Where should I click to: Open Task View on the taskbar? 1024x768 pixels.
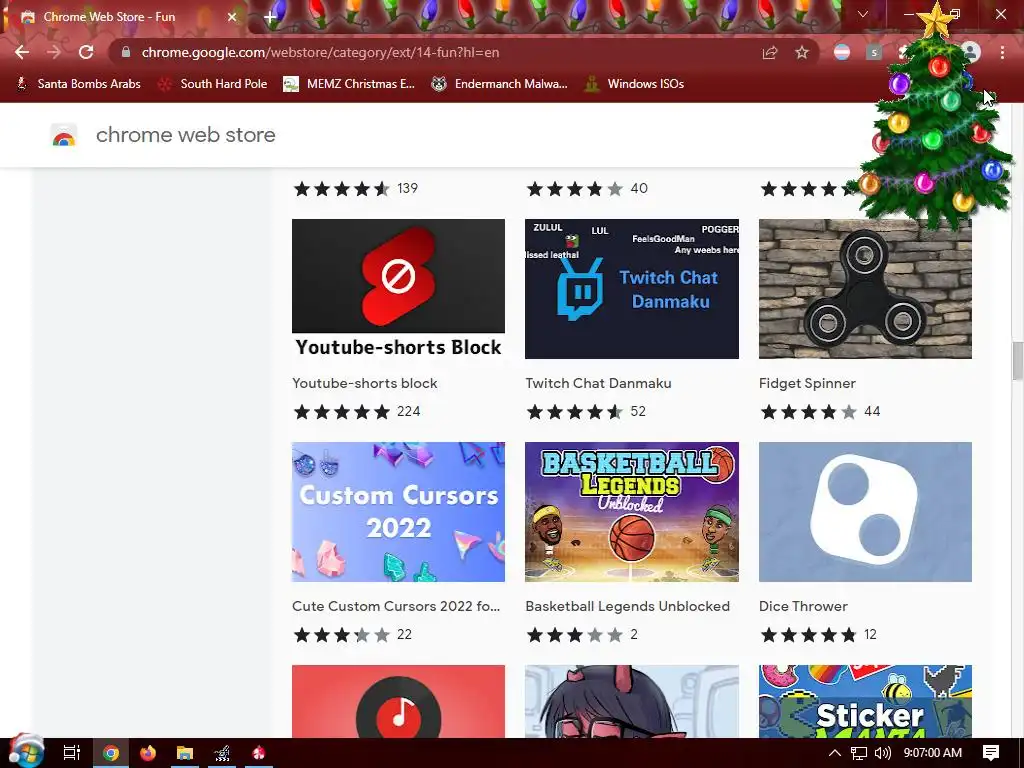[x=71, y=753]
